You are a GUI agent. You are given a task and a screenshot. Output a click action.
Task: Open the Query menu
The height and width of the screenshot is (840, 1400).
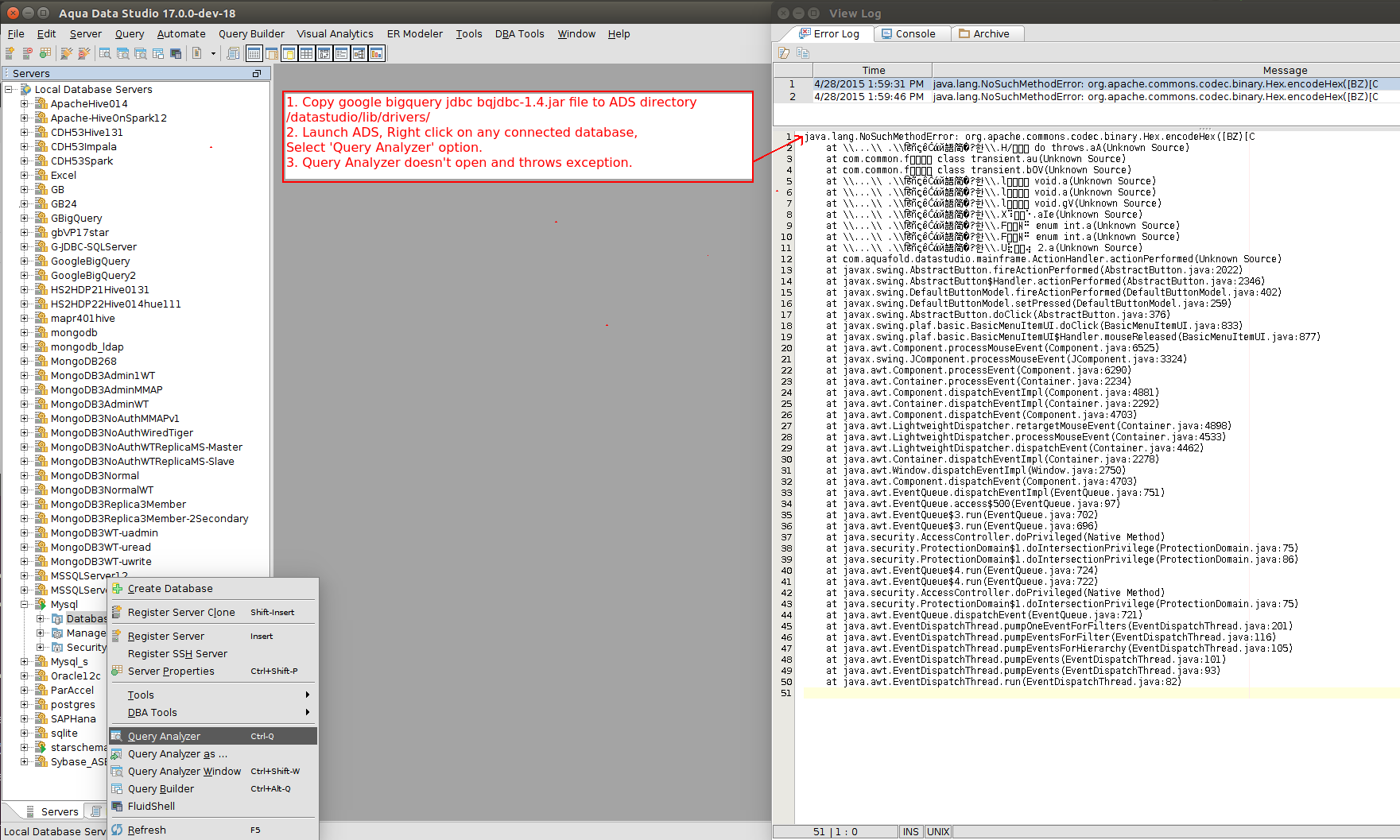tap(130, 33)
